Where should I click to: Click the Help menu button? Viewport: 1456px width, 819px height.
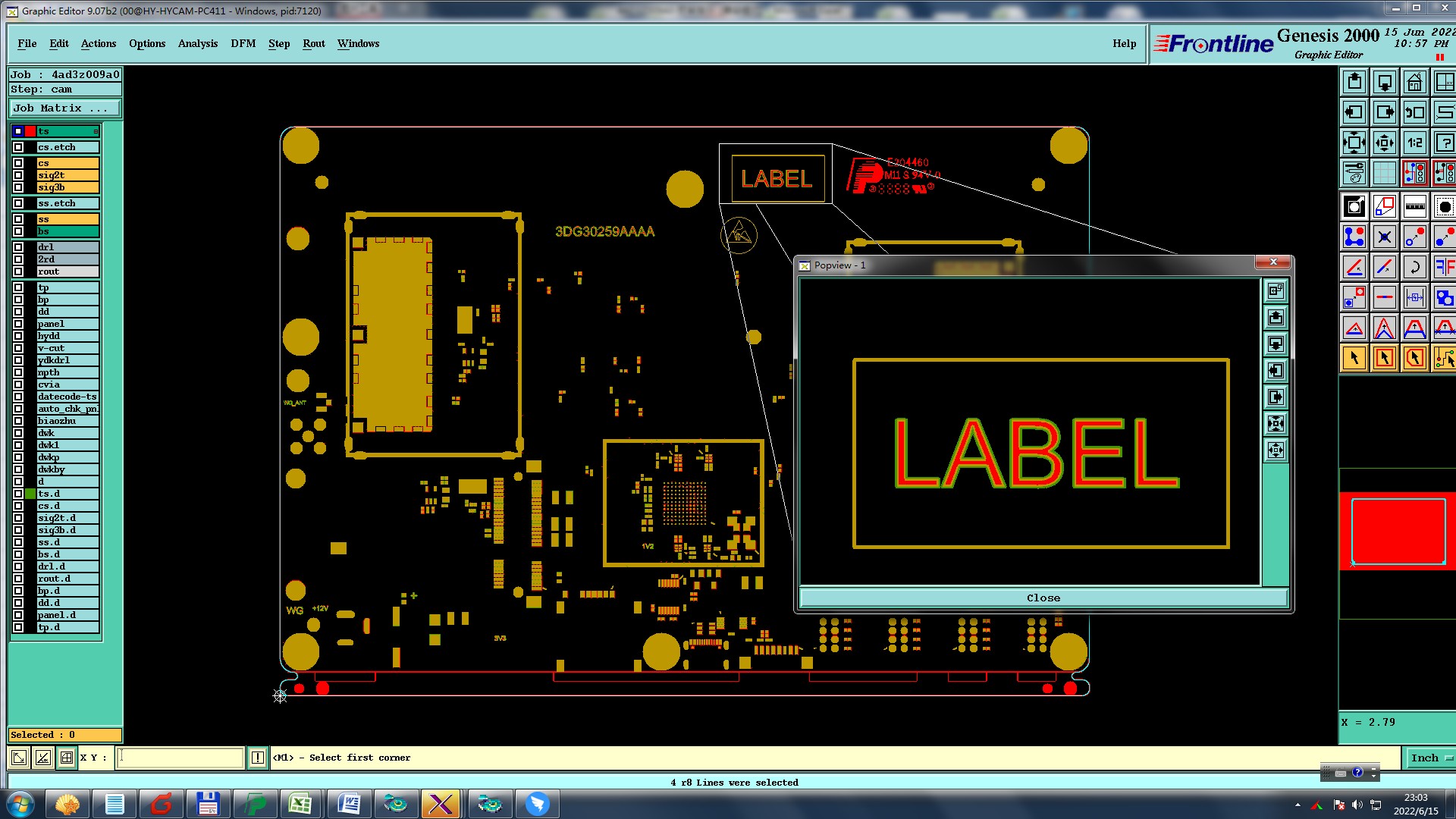click(1124, 43)
